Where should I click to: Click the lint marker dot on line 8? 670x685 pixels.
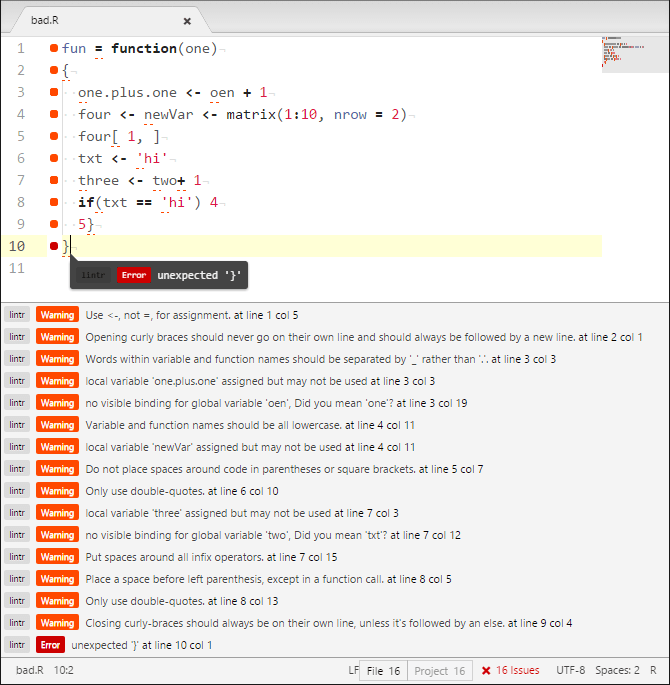(54, 202)
